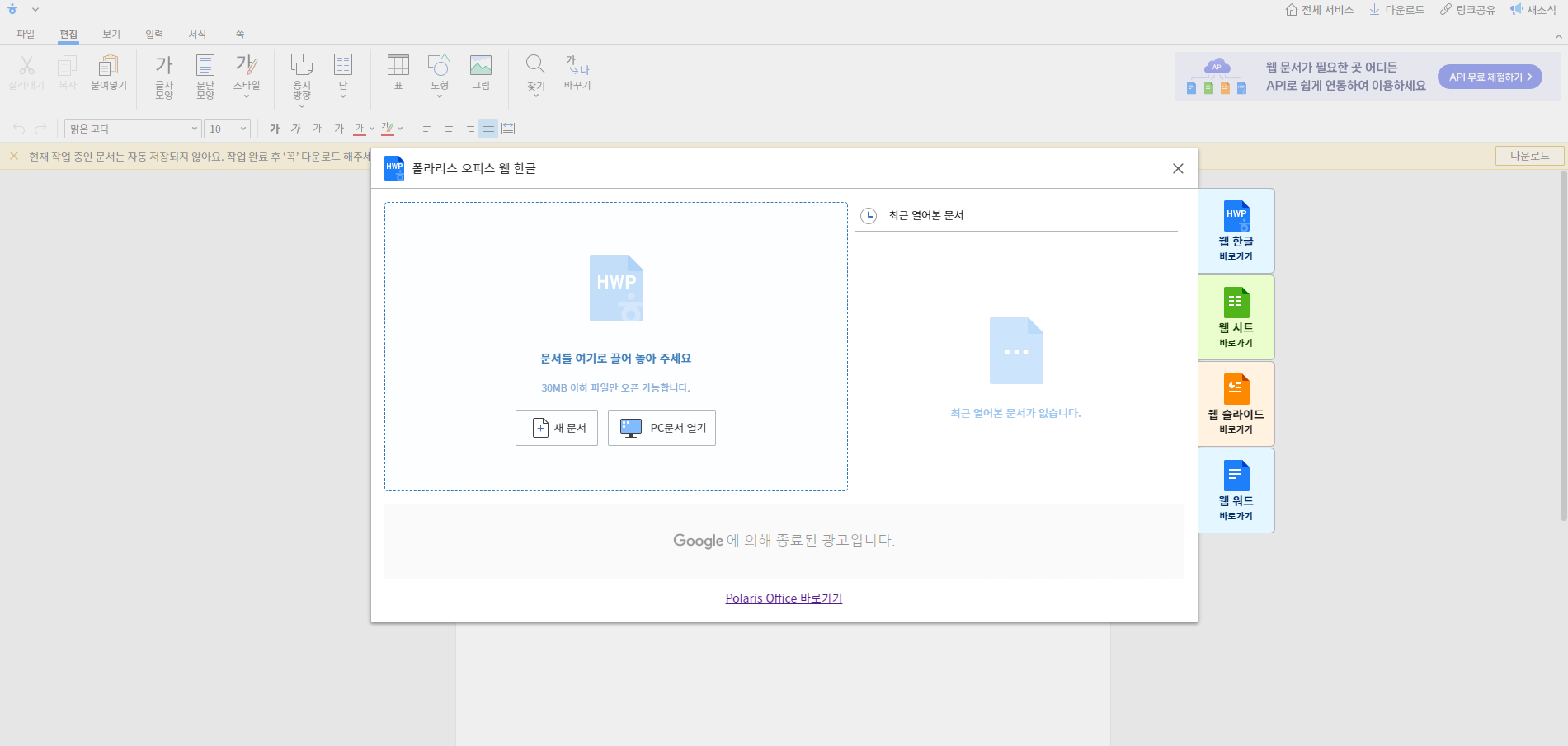
Task: Open the Polaris Office 바로가기 link
Action: point(784,598)
